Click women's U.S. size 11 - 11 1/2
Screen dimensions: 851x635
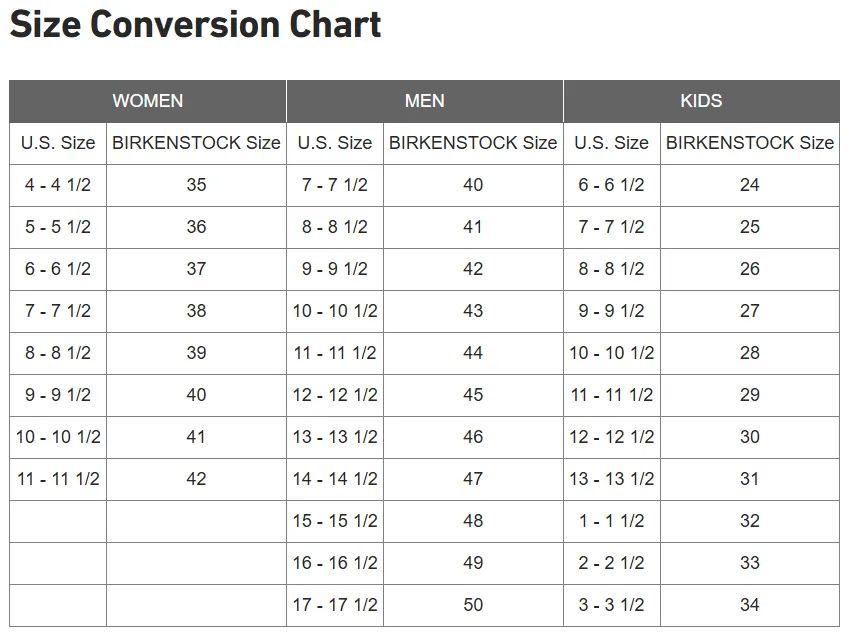[x=58, y=479]
